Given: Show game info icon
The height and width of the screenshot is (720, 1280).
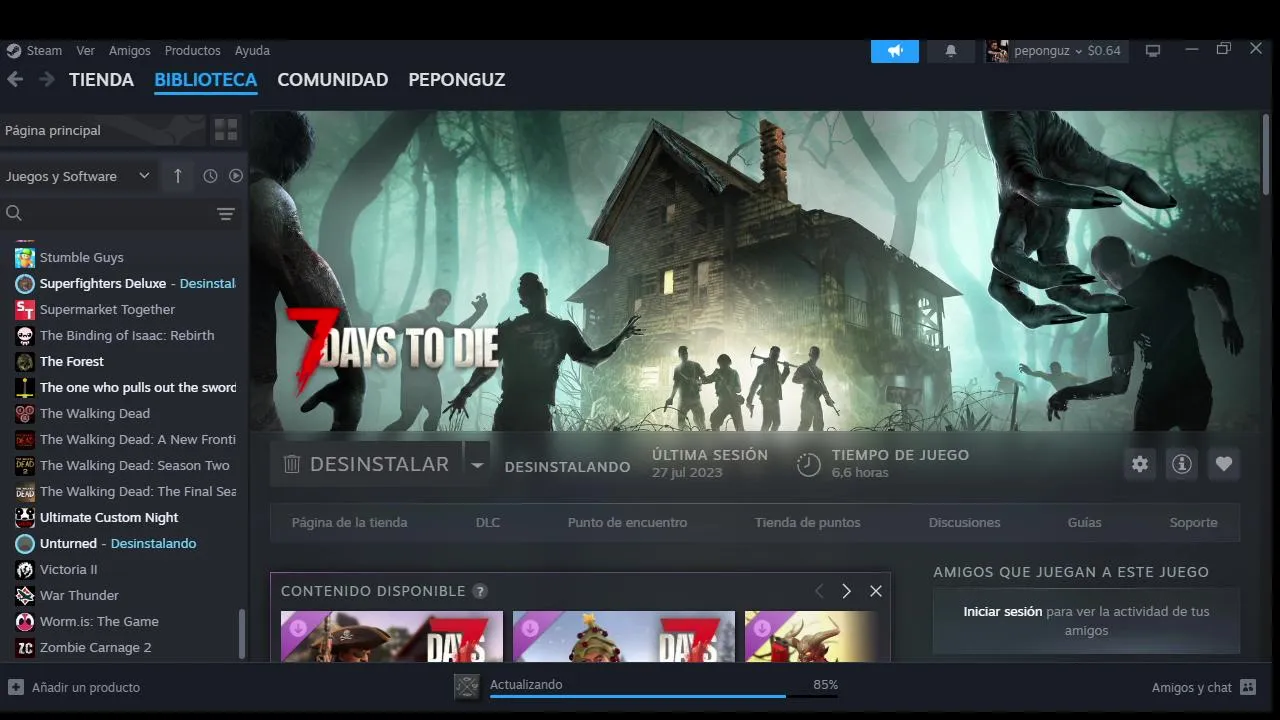Looking at the screenshot, I should coord(1182,464).
